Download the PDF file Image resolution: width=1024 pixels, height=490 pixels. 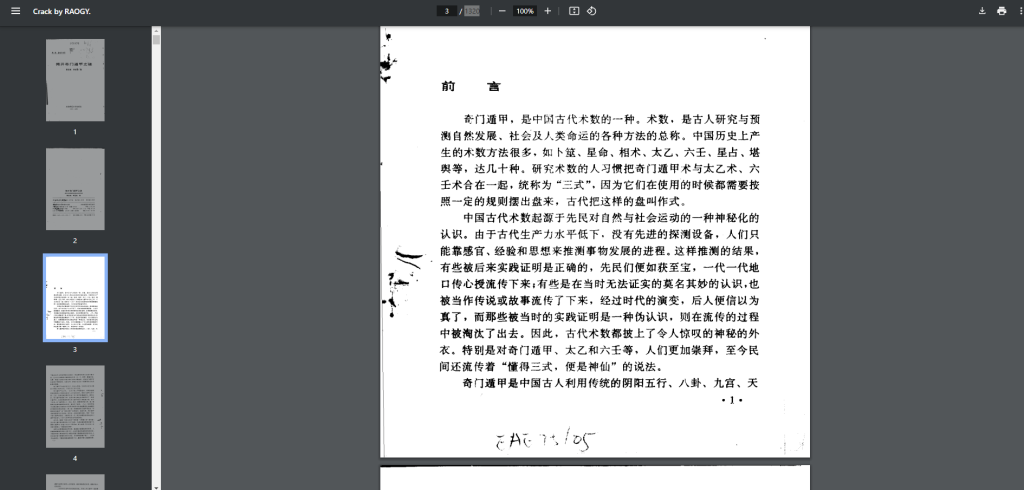(982, 11)
